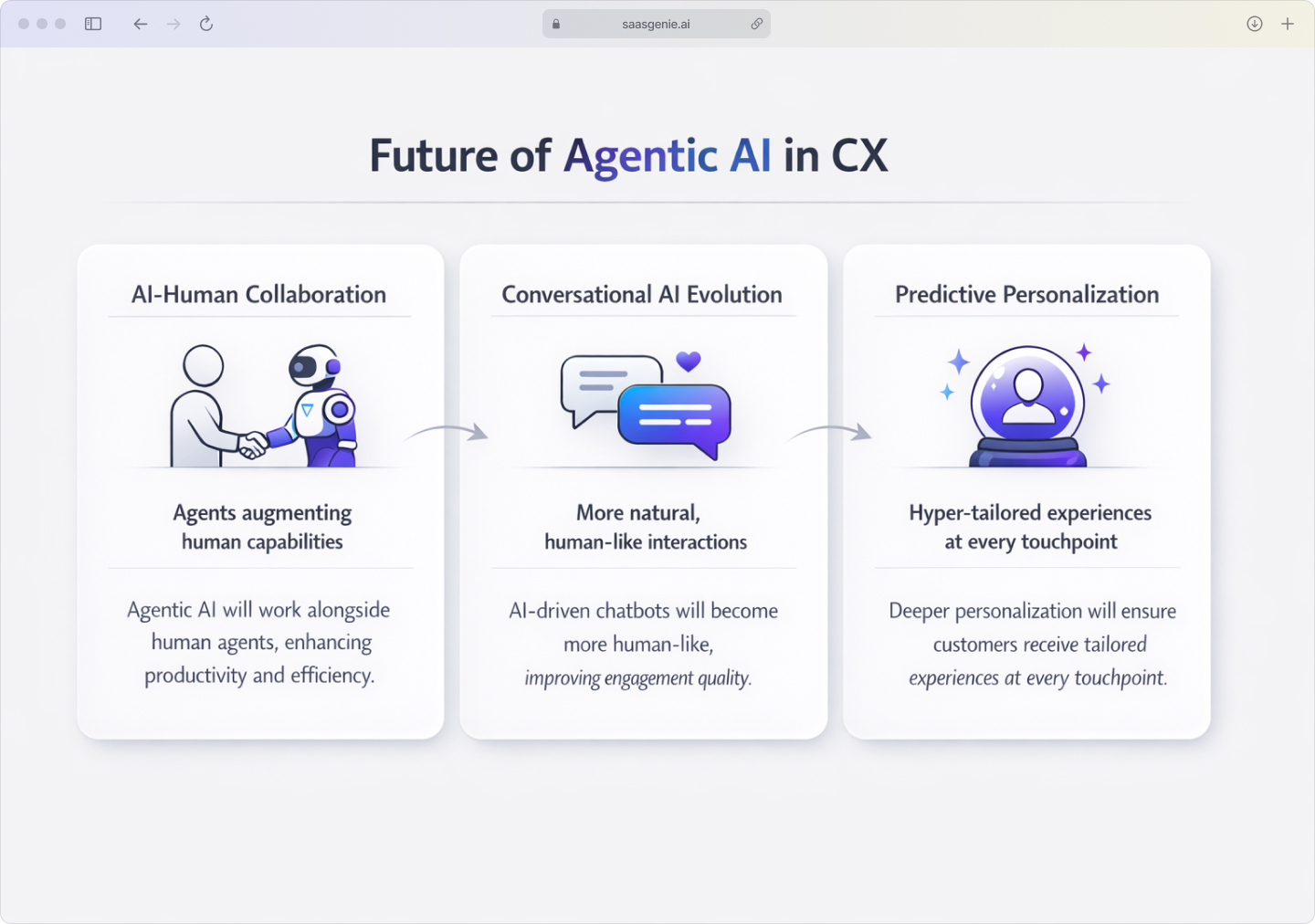
Task: Click the forward navigation arrow
Action: coord(173,24)
